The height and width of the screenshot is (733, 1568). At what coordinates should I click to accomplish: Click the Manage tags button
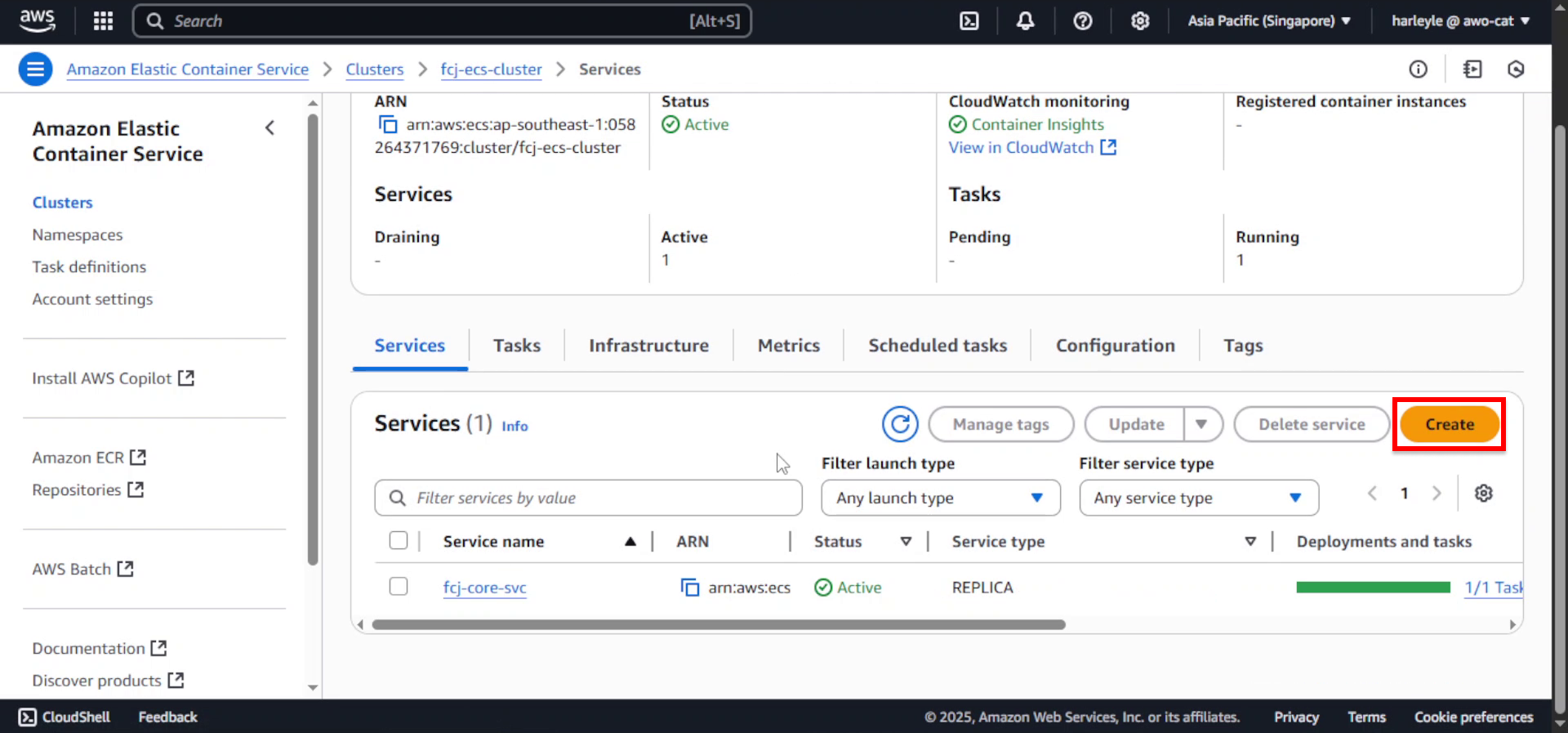[x=1001, y=424]
